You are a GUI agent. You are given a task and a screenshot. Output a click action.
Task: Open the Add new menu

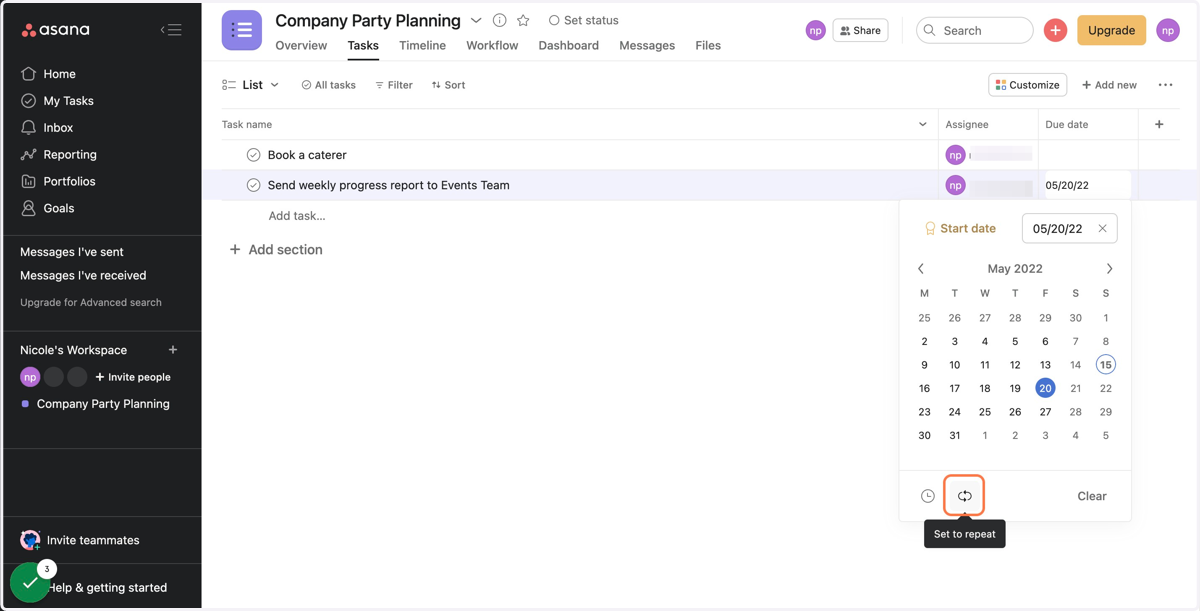(1109, 85)
